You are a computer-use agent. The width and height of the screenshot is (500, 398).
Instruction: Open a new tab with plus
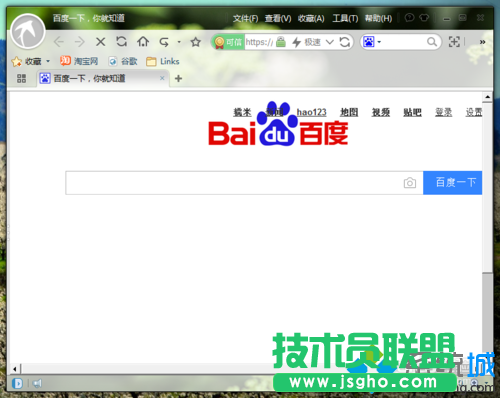[x=178, y=78]
